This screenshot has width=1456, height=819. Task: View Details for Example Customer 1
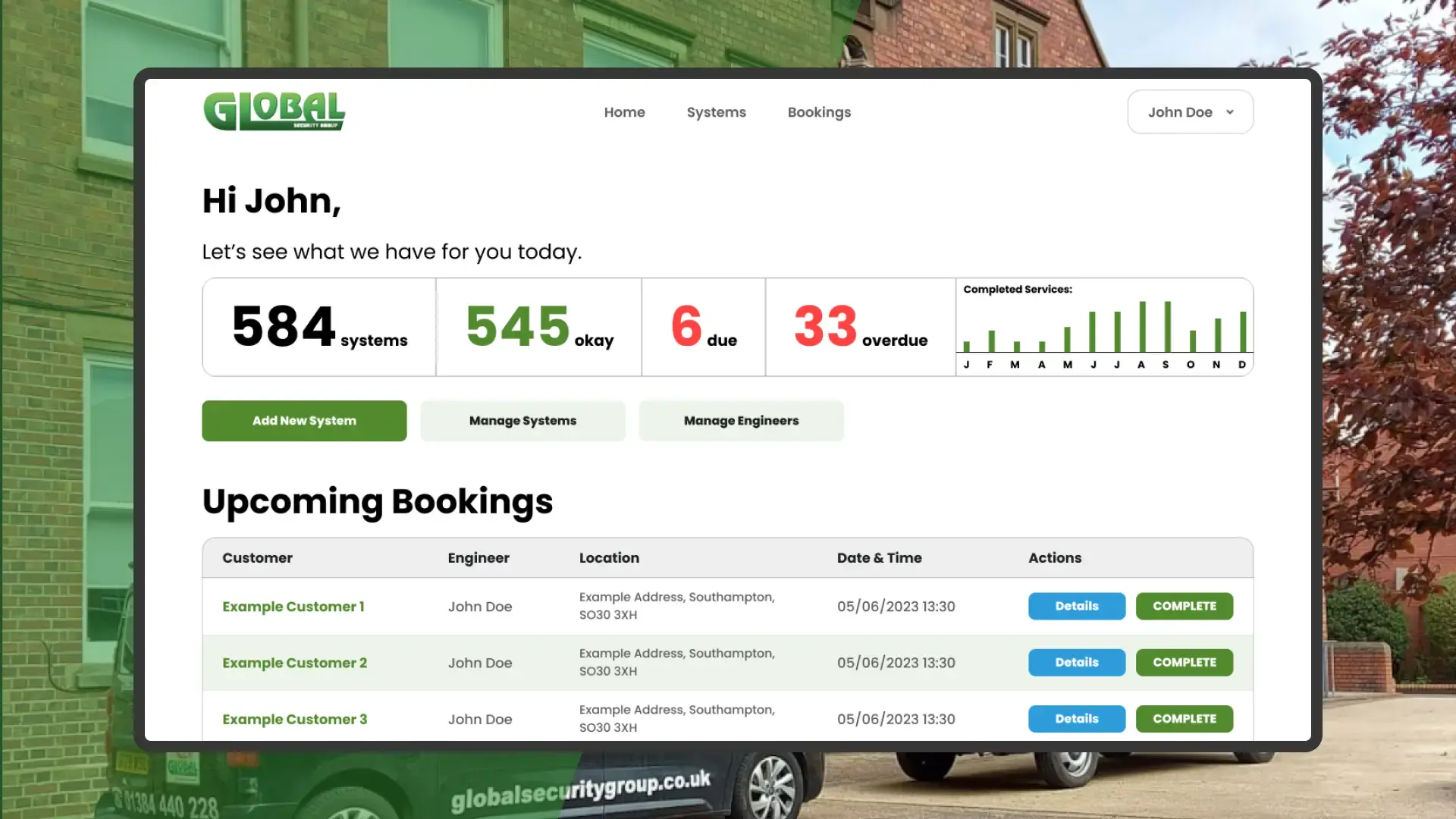1076,606
